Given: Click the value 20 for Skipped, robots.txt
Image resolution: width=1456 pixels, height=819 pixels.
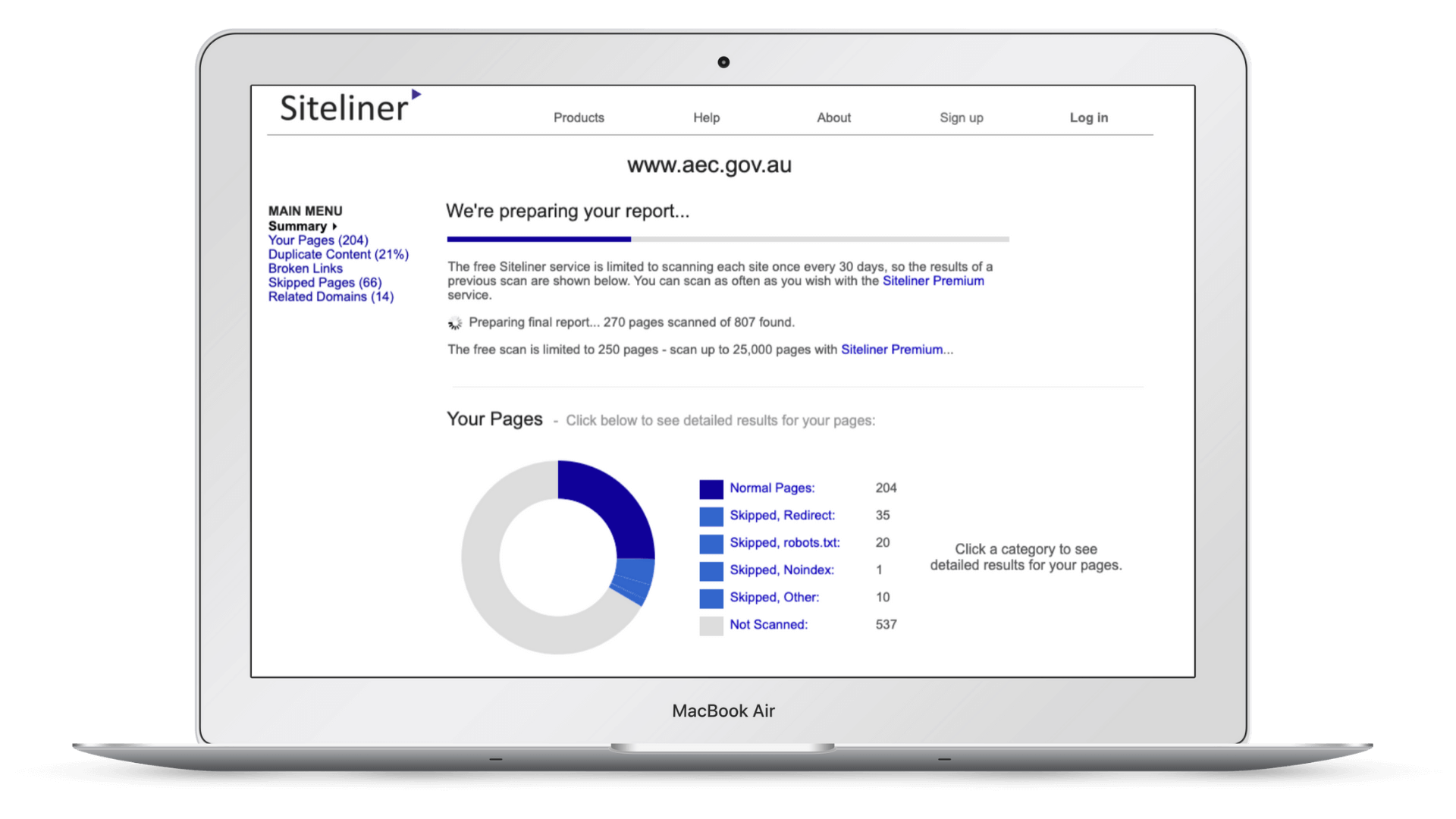Looking at the screenshot, I should pyautogui.click(x=883, y=543).
